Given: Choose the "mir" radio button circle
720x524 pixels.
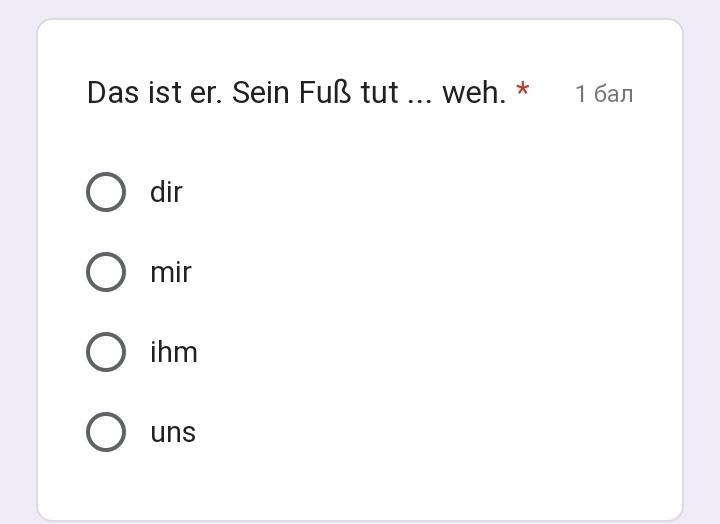Looking at the screenshot, I should (106, 272).
